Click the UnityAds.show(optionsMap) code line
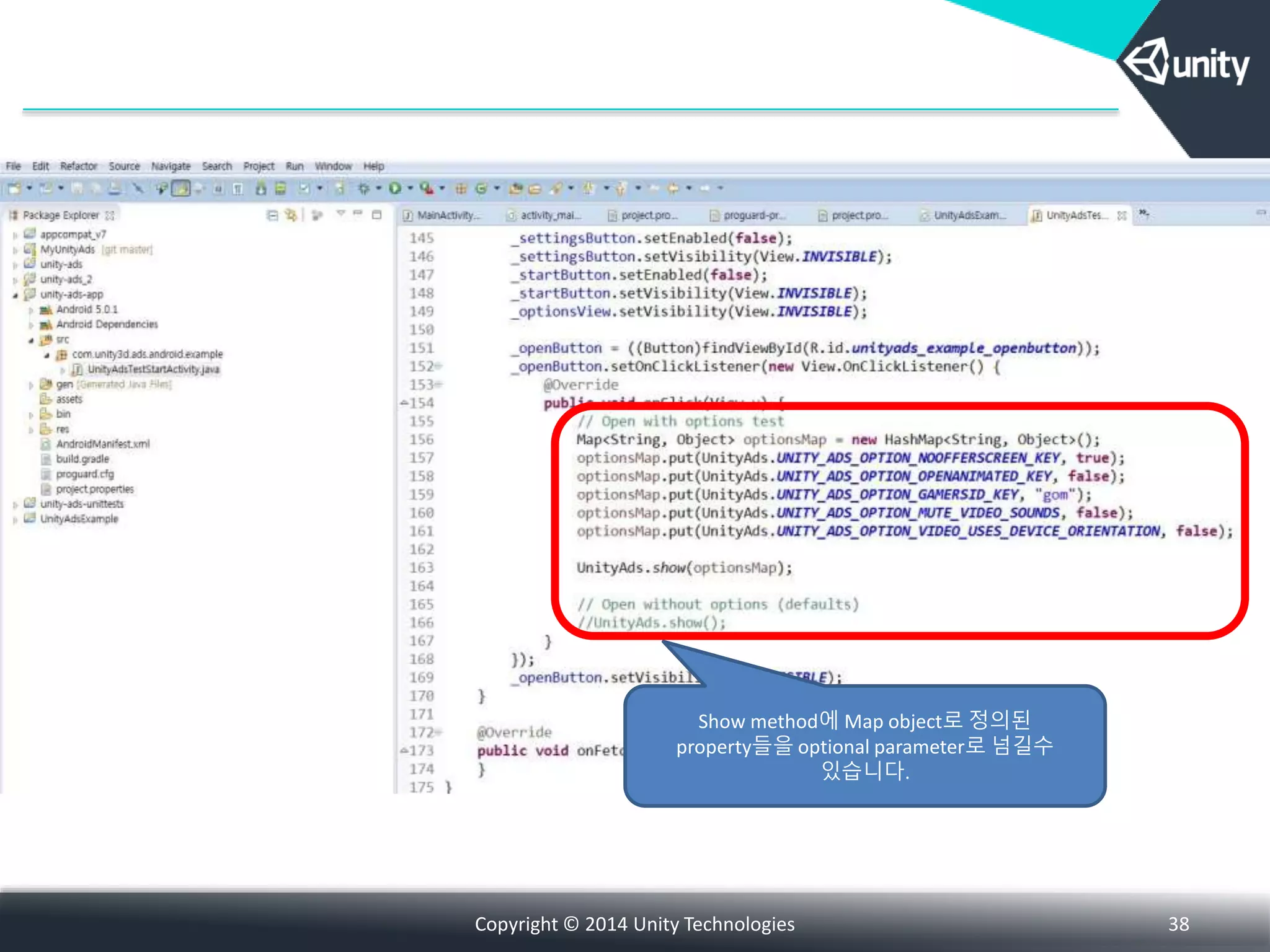 [x=685, y=568]
